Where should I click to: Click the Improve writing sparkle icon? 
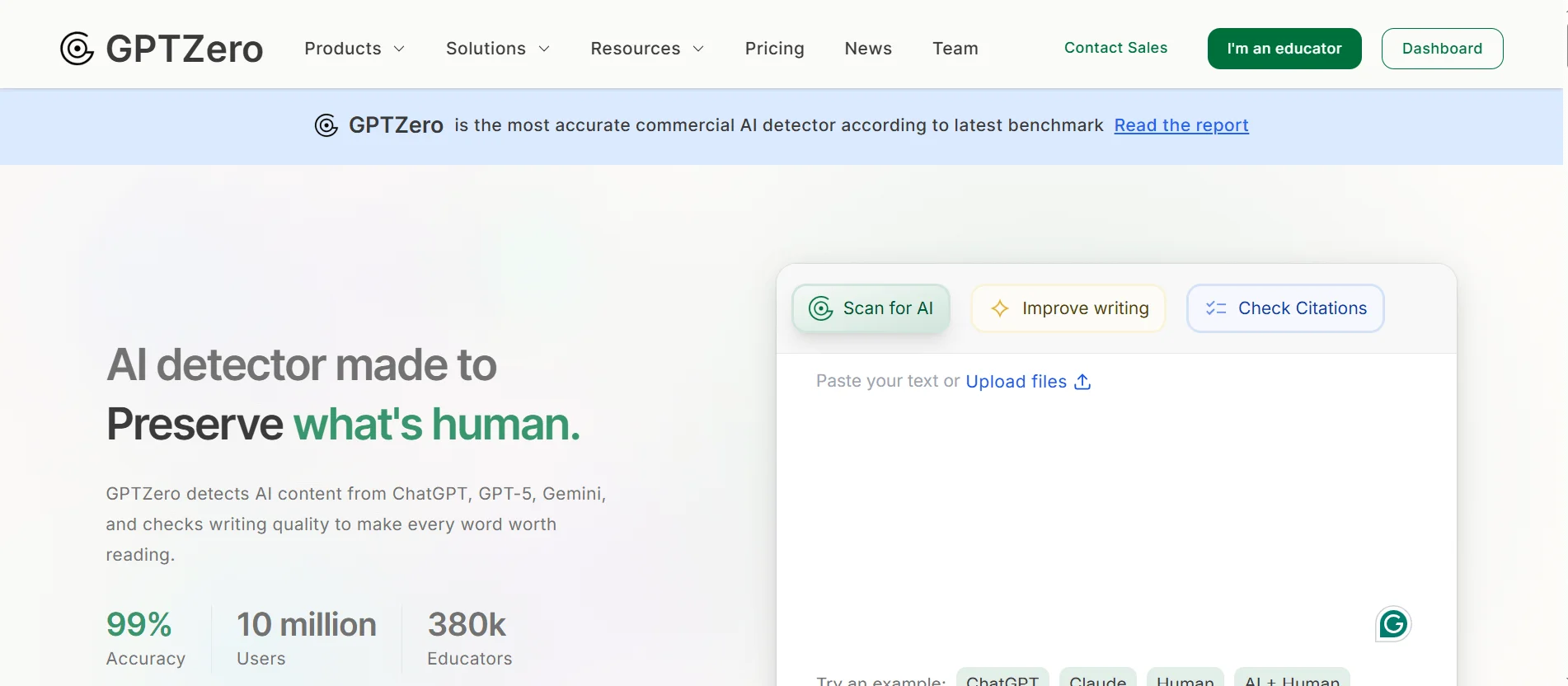coord(1000,308)
